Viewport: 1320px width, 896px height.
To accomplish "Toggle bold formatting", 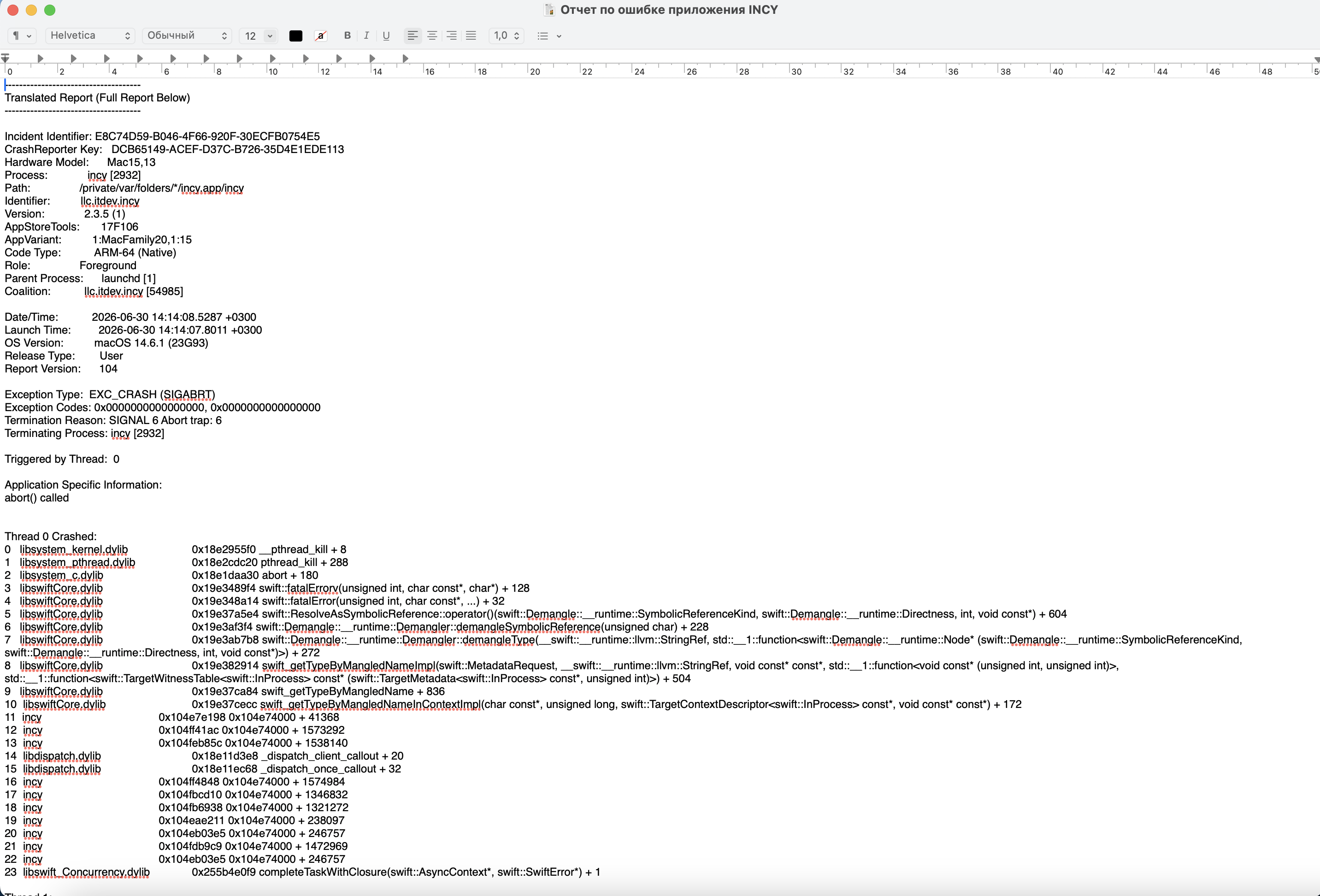I will tap(348, 36).
